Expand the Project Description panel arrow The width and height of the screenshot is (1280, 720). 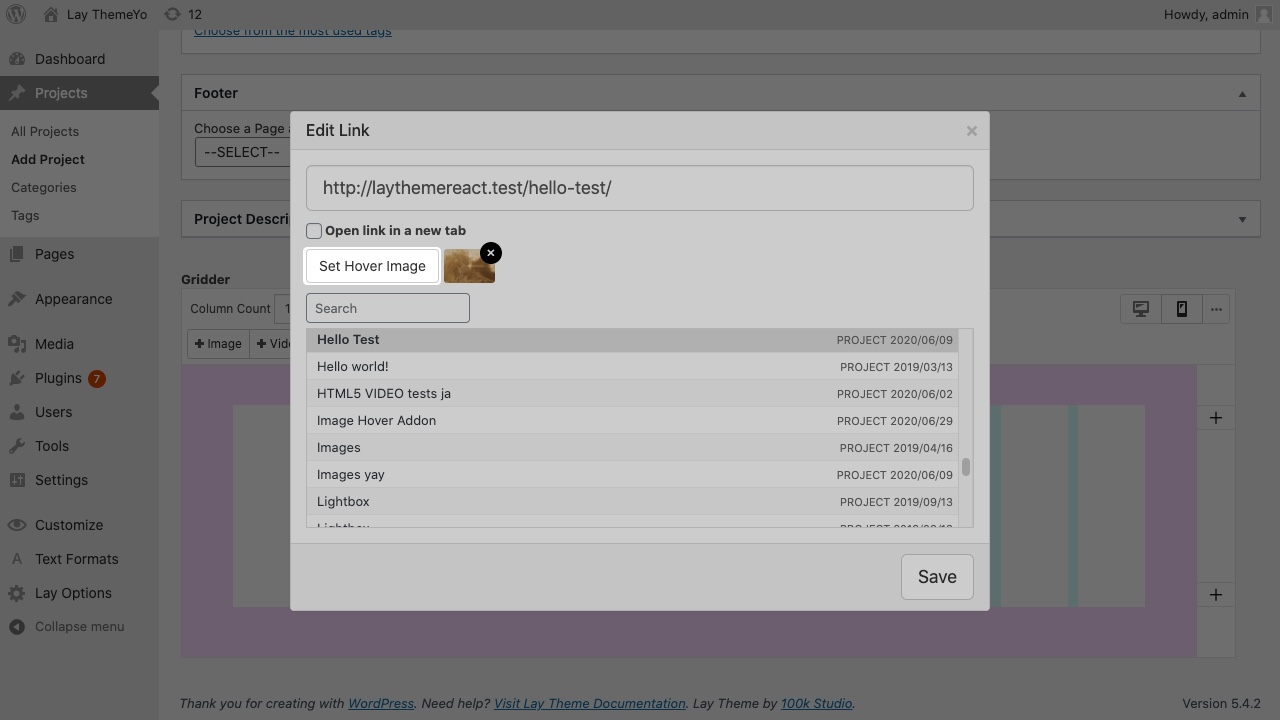(1242, 220)
